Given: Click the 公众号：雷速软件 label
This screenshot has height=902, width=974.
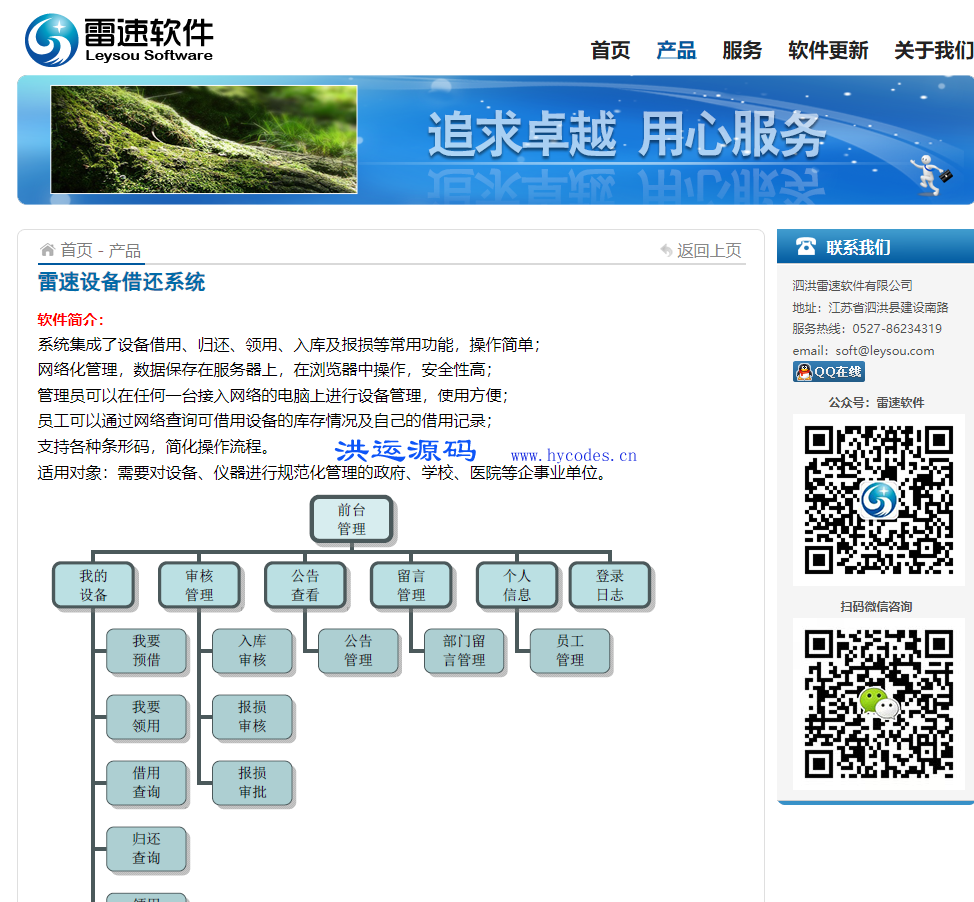Looking at the screenshot, I should 876,403.
